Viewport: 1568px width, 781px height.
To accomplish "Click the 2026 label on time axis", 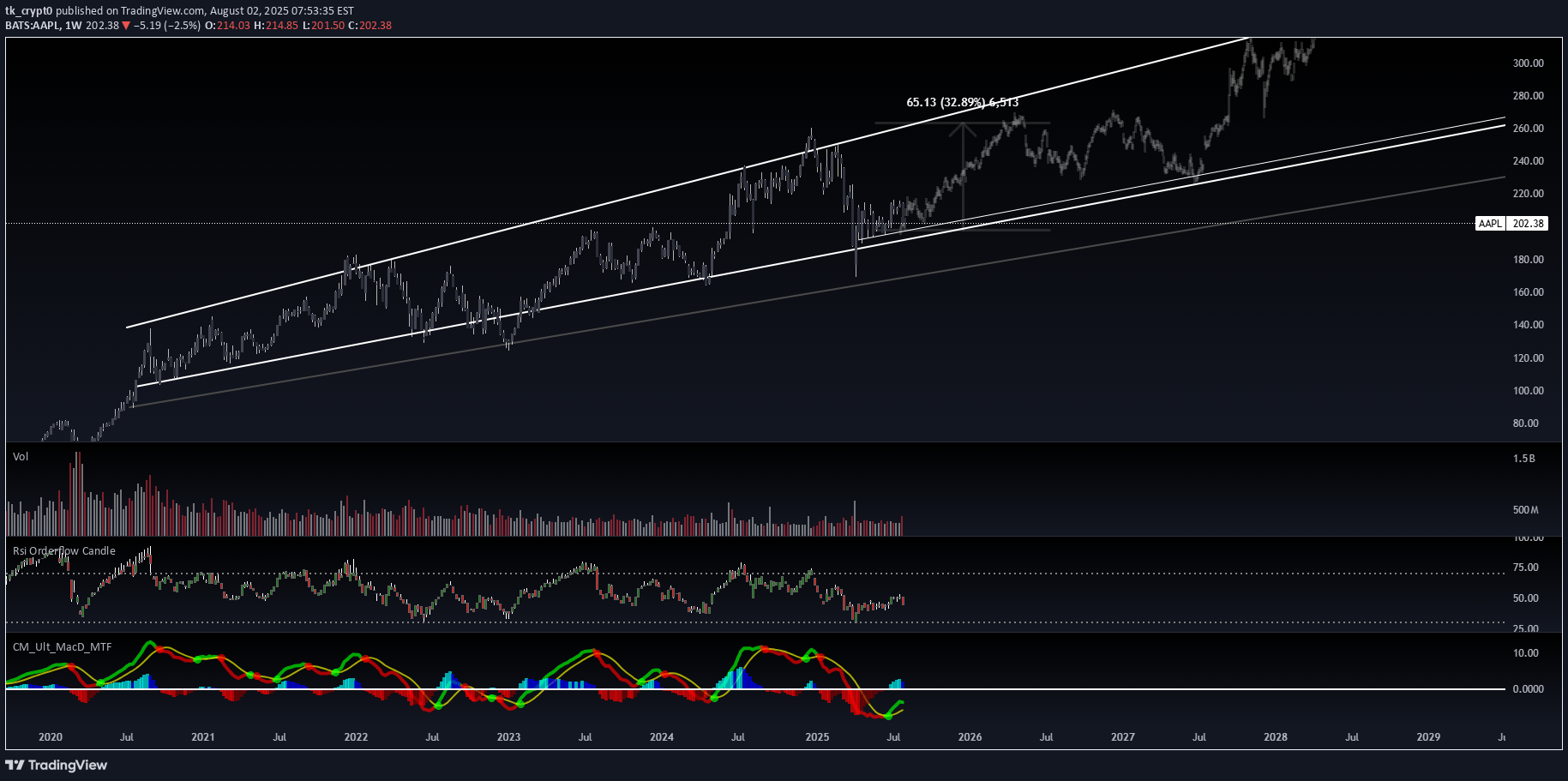I will click(970, 737).
